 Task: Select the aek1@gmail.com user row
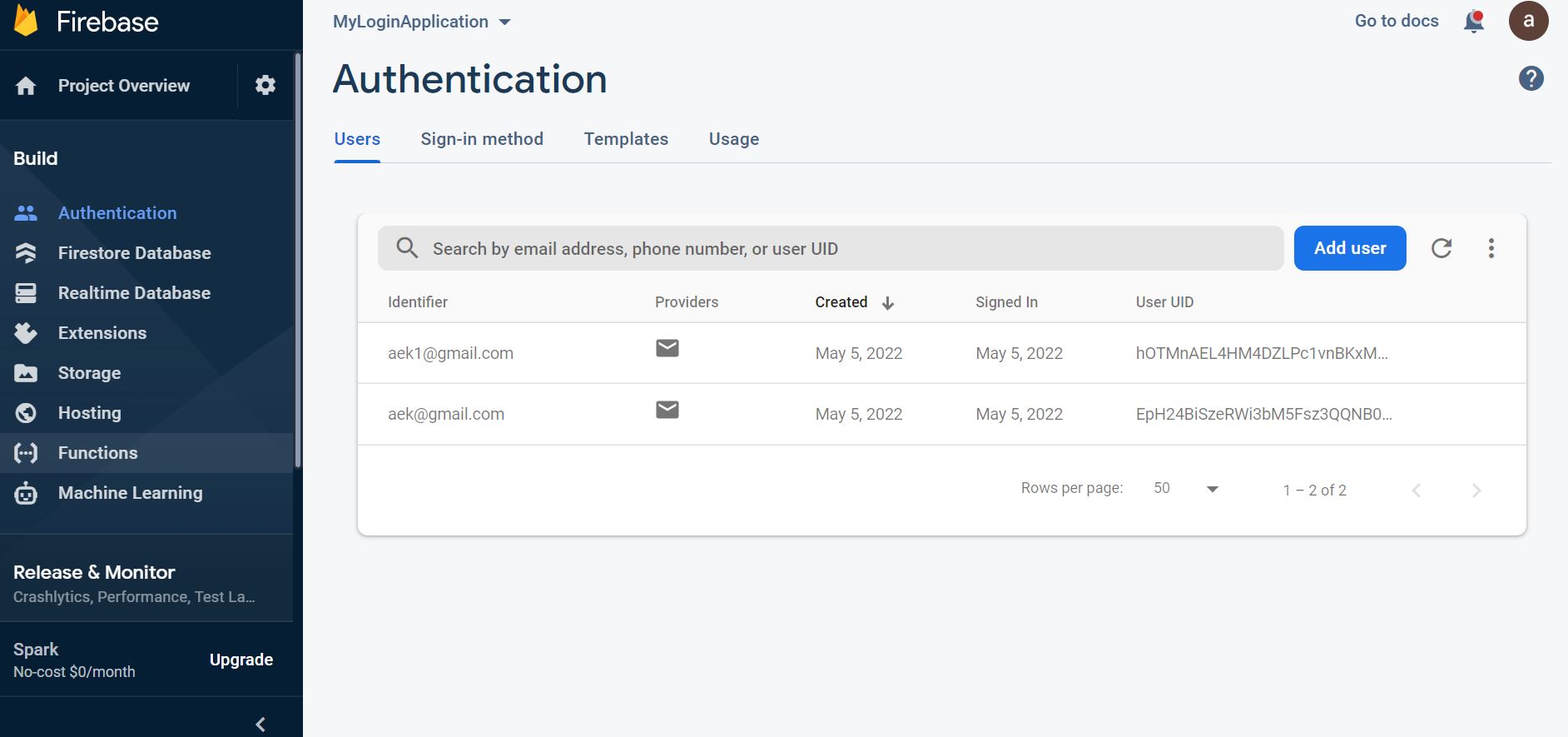click(x=450, y=353)
